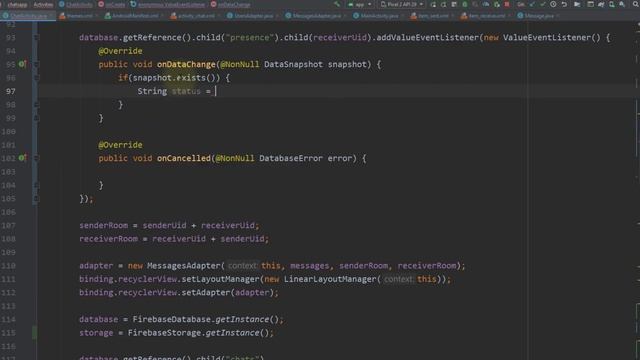The height and width of the screenshot is (360, 640).
Task: Click the red Stop button in toolbar
Action: (x=507, y=4)
